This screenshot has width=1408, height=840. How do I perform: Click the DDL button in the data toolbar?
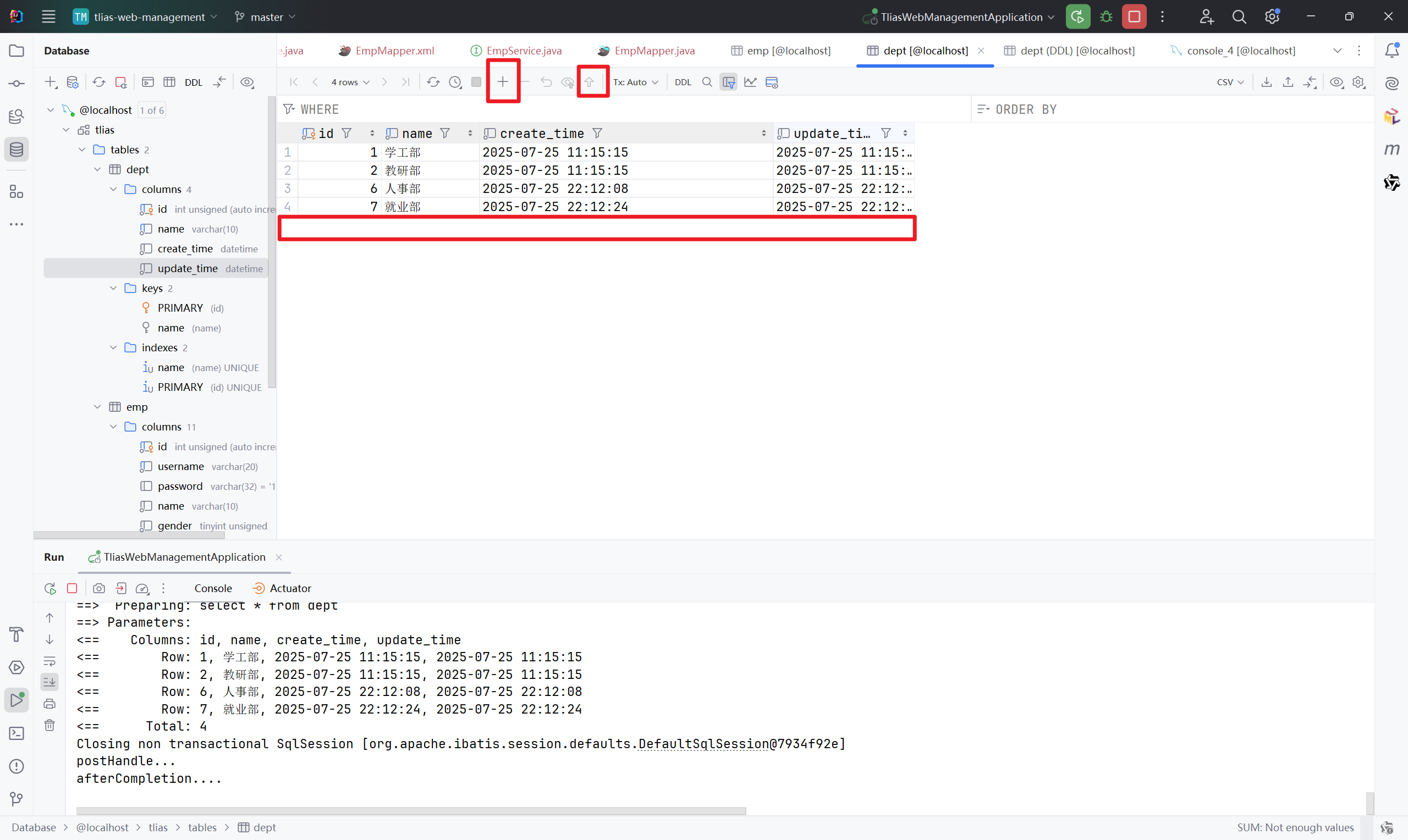[x=683, y=82]
